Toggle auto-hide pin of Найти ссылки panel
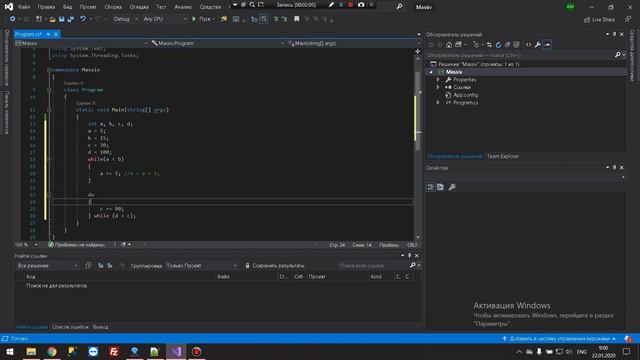640x360 pixels. [x=409, y=256]
